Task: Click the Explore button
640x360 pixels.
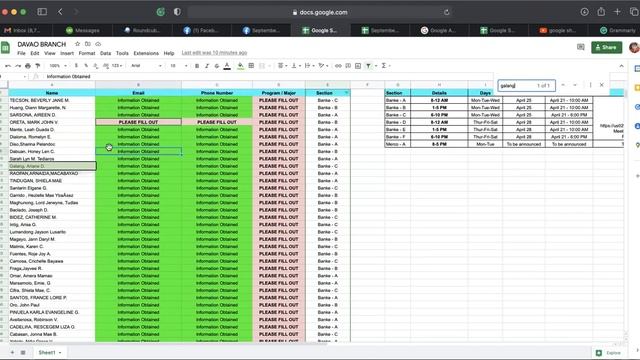Action: (609, 353)
